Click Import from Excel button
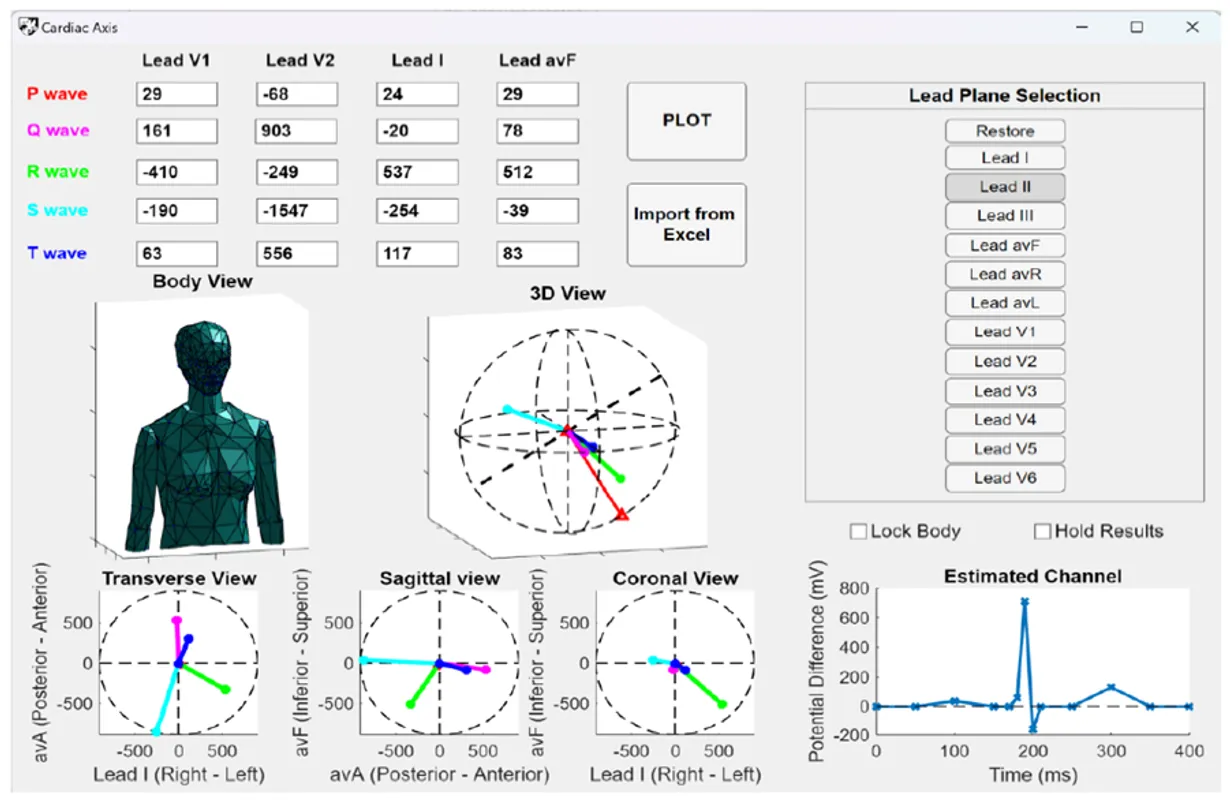1230x800 pixels. pyautogui.click(x=686, y=224)
